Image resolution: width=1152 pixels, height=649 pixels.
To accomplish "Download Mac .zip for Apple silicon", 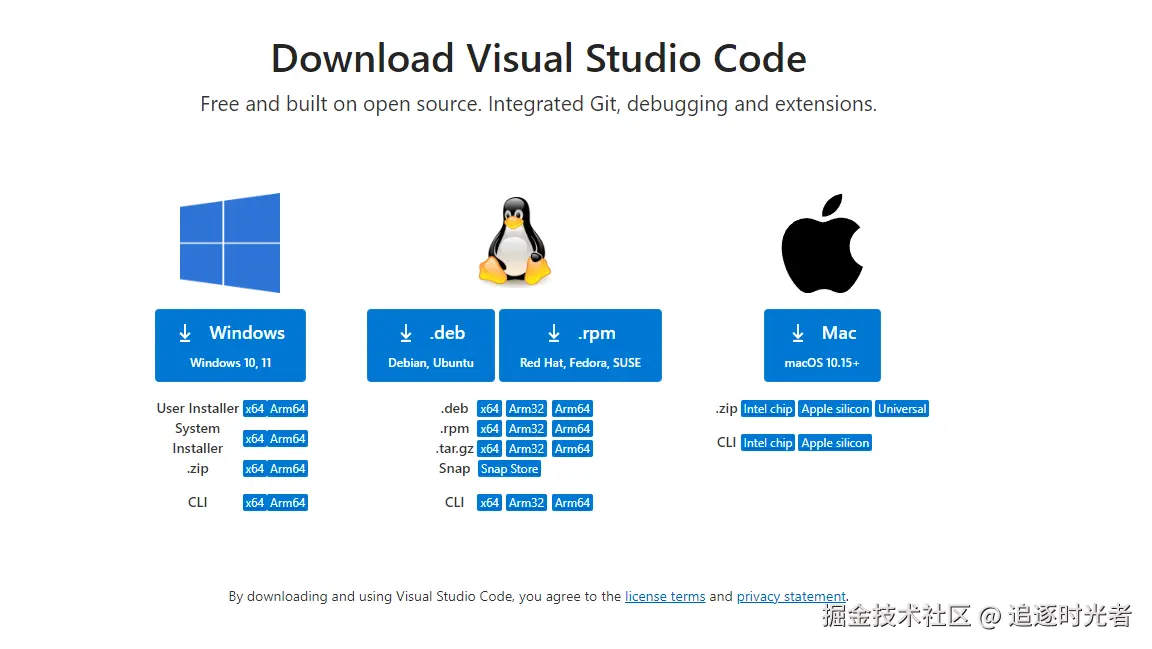I will pos(835,409).
